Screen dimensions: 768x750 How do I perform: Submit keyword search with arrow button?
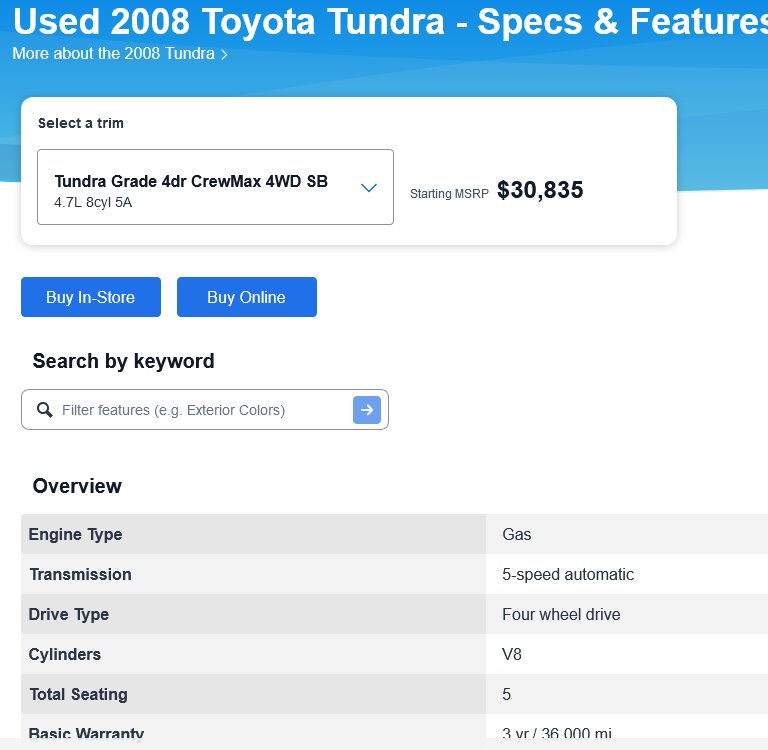click(x=367, y=410)
